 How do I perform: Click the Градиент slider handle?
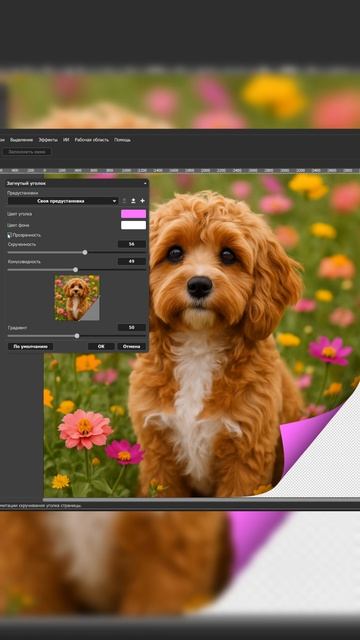coord(77,336)
